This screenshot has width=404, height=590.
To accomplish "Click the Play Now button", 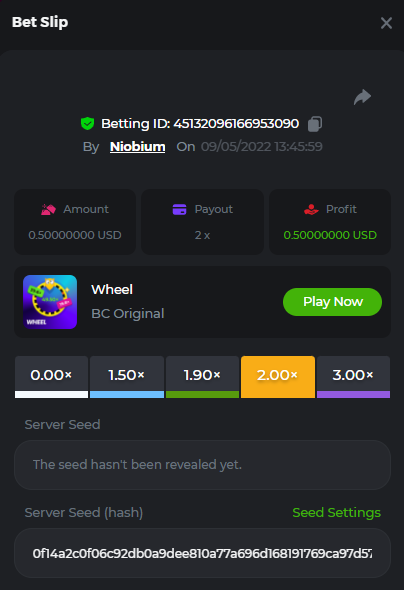I will 333,302.
